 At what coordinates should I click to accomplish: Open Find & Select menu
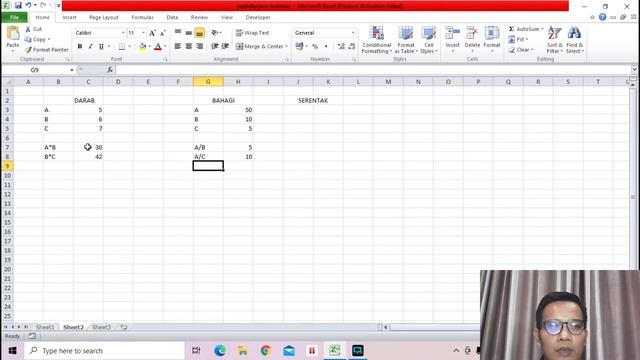pos(575,40)
